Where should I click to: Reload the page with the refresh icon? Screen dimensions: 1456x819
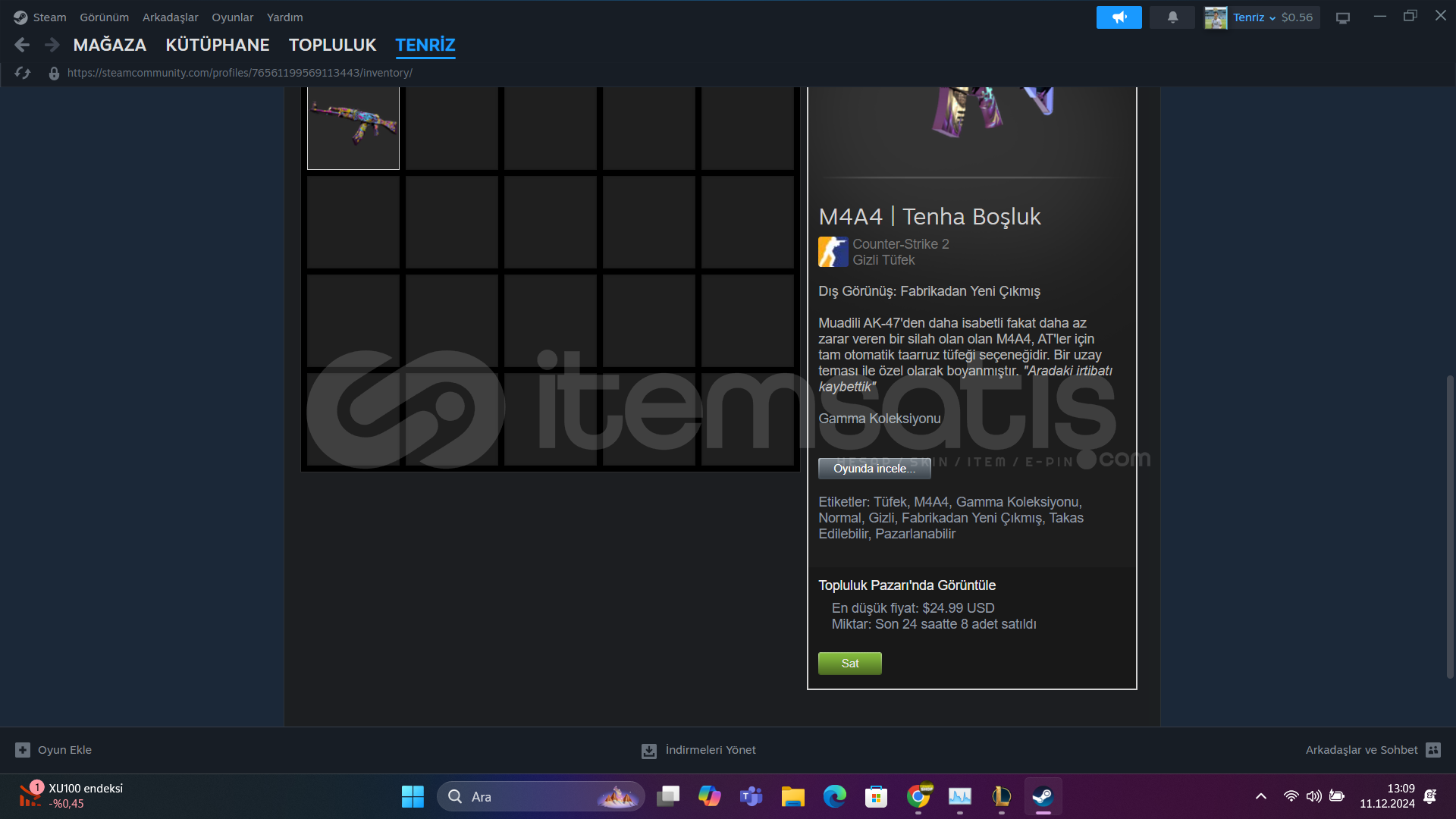(x=23, y=73)
